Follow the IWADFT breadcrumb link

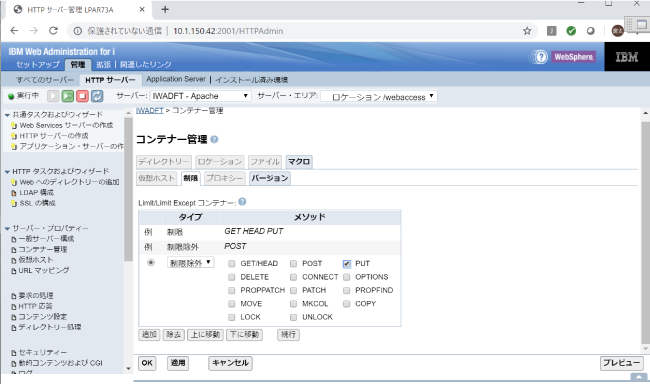150,111
